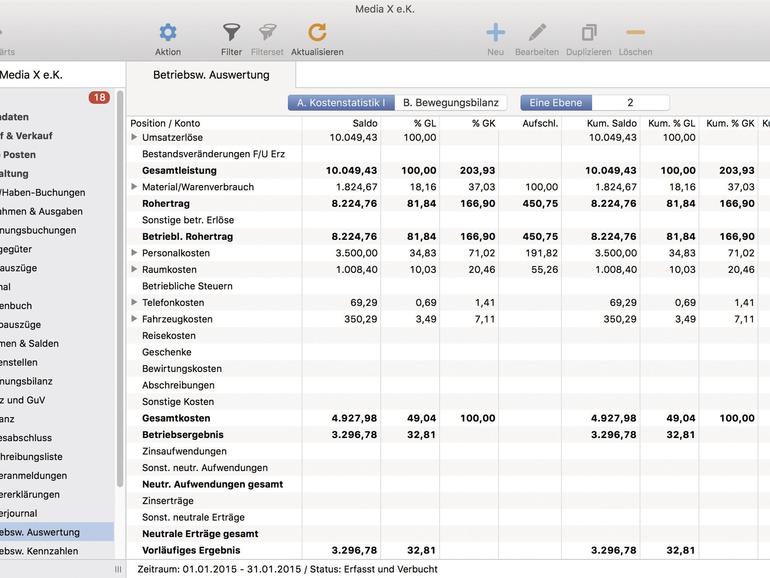Open Soll/Haben-Buchungen sidebar entry
The height and width of the screenshot is (578, 770).
(x=43, y=193)
